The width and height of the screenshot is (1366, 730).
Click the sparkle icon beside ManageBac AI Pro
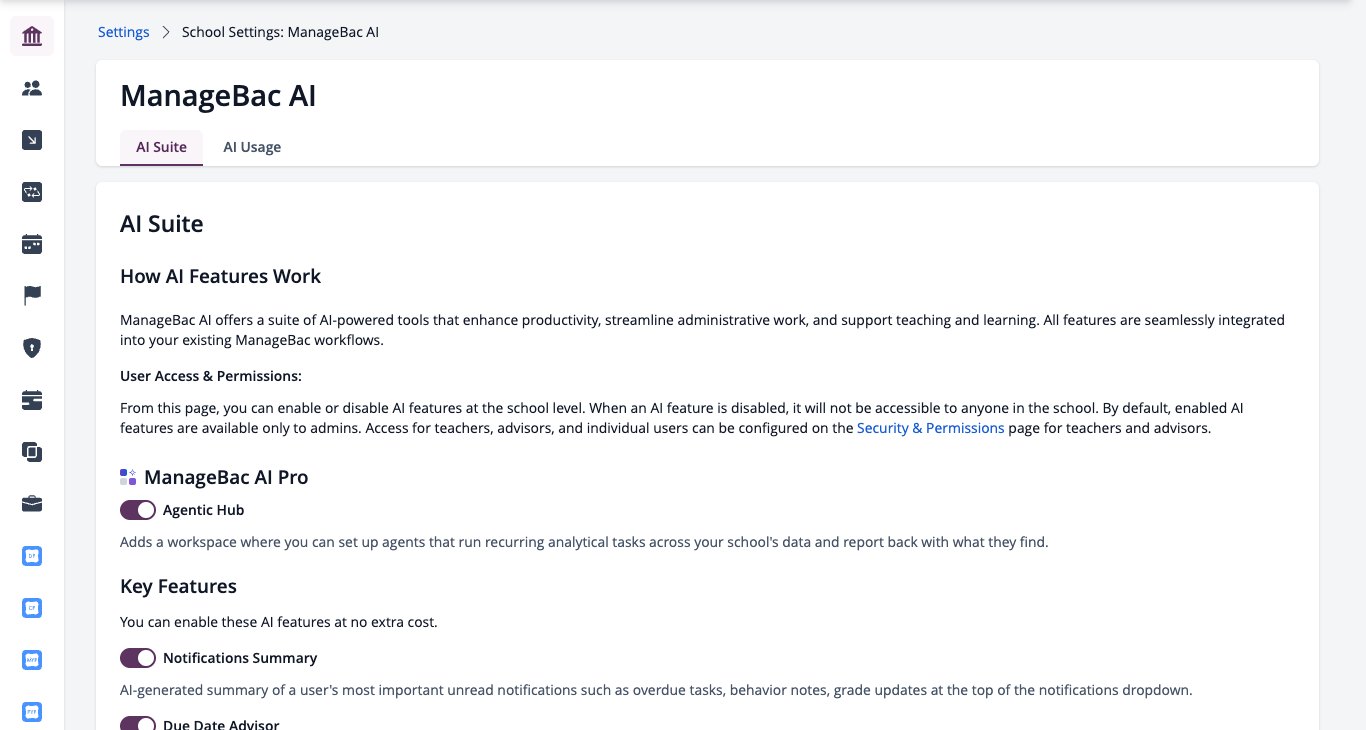(128, 477)
